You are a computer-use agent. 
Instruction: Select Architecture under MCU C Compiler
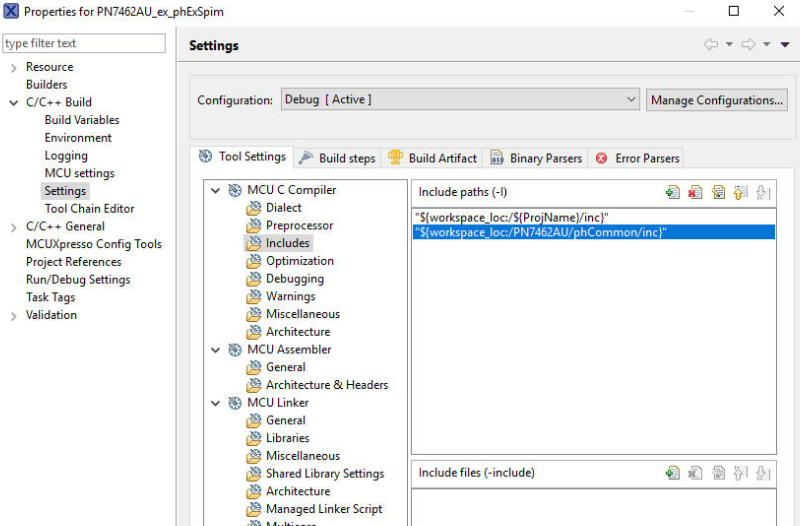tap(298, 332)
